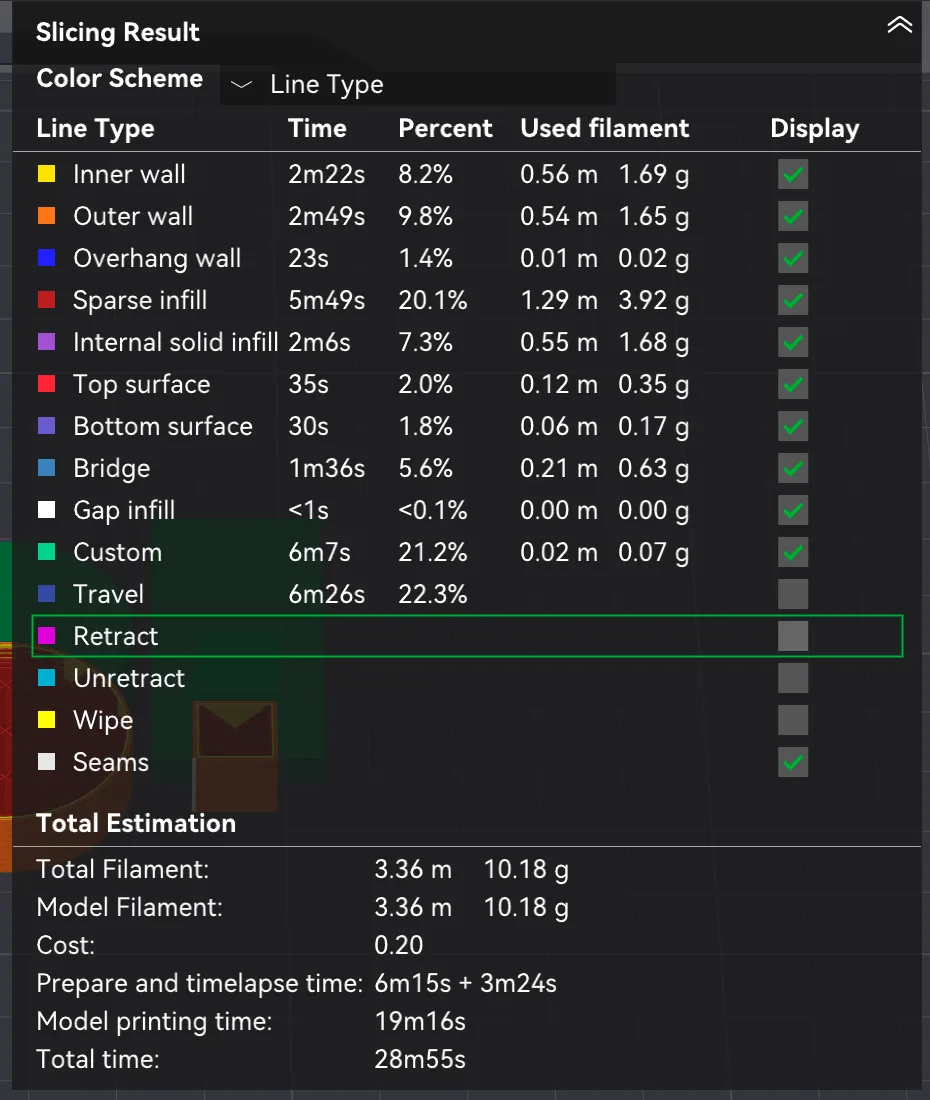Select the Gap infill label
The height and width of the screenshot is (1100, 930).
(x=124, y=510)
